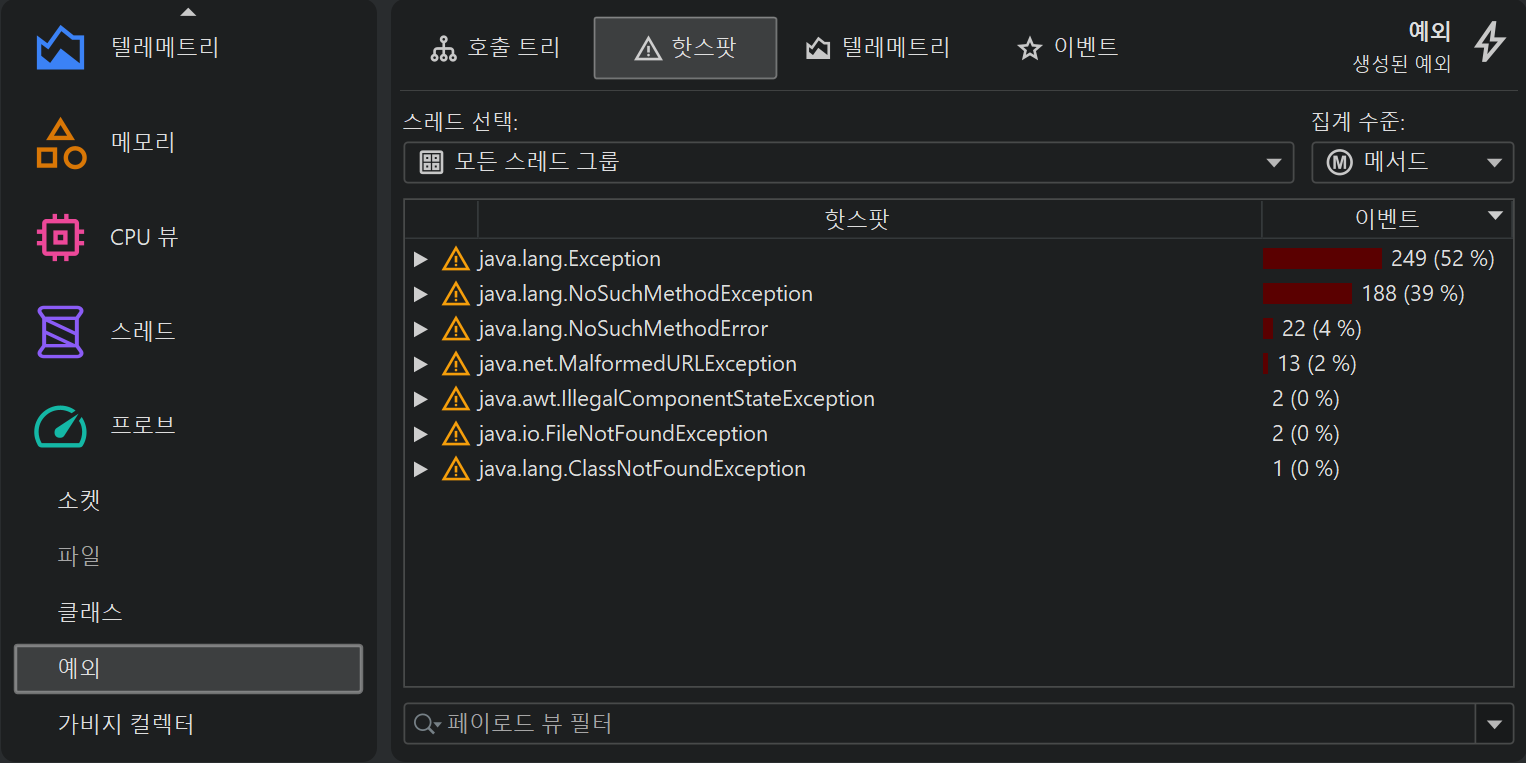The width and height of the screenshot is (1526, 763).
Task: Switch to the 호출 트리 tab
Action: [494, 48]
